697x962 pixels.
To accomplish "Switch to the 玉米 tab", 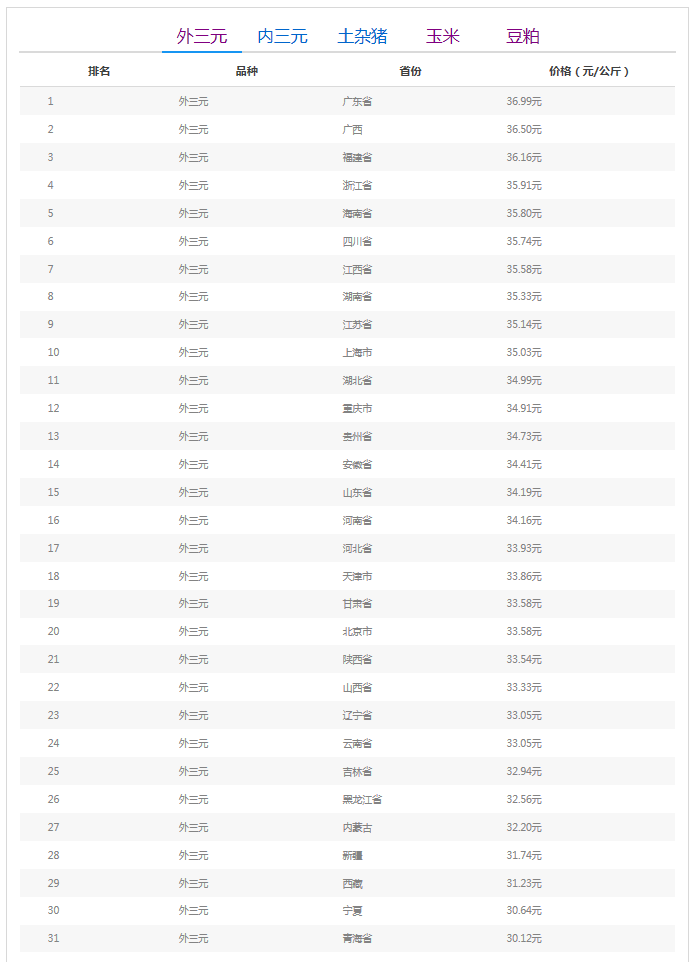I will tap(442, 37).
